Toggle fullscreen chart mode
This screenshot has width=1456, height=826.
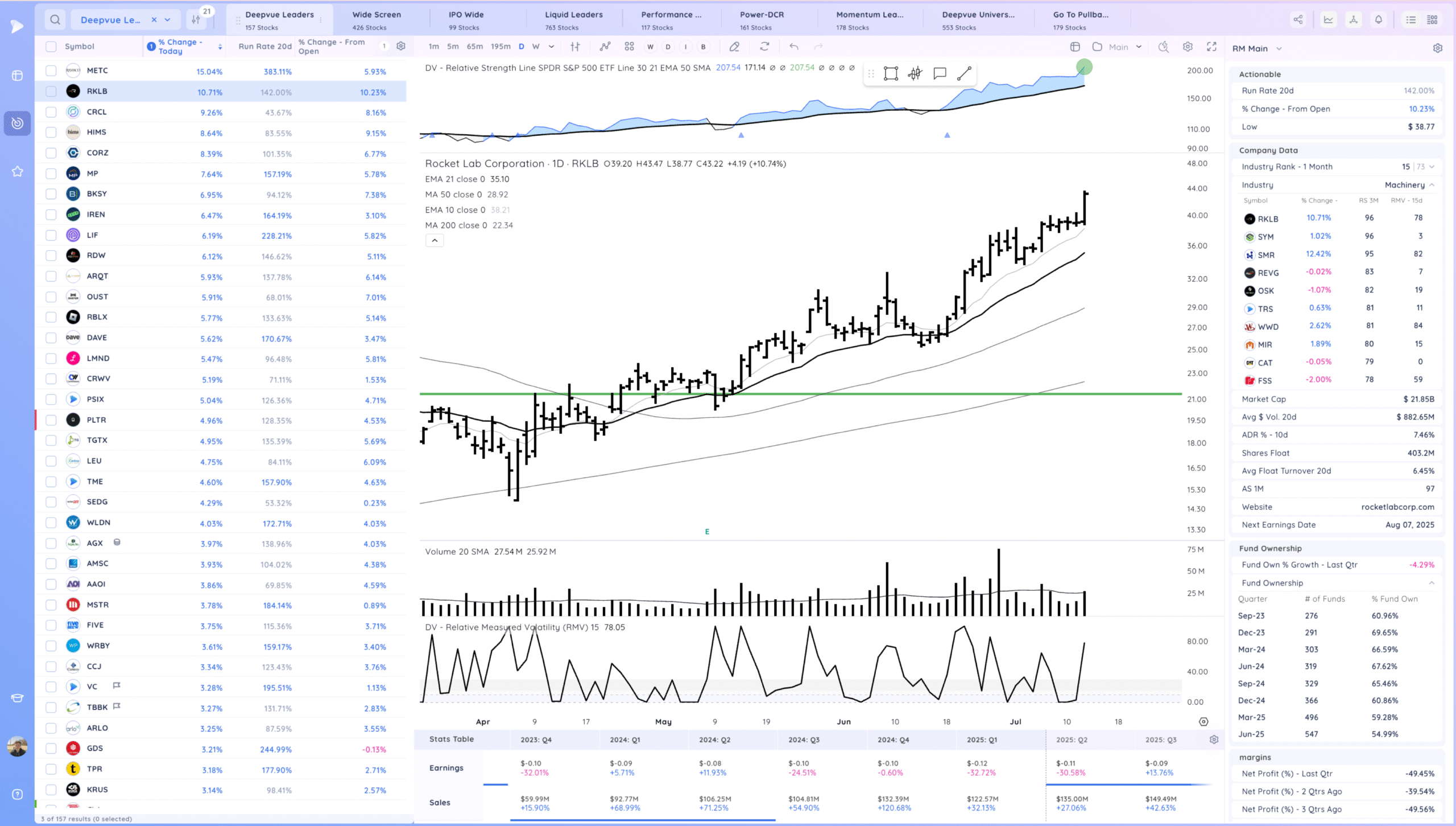pyautogui.click(x=1211, y=47)
